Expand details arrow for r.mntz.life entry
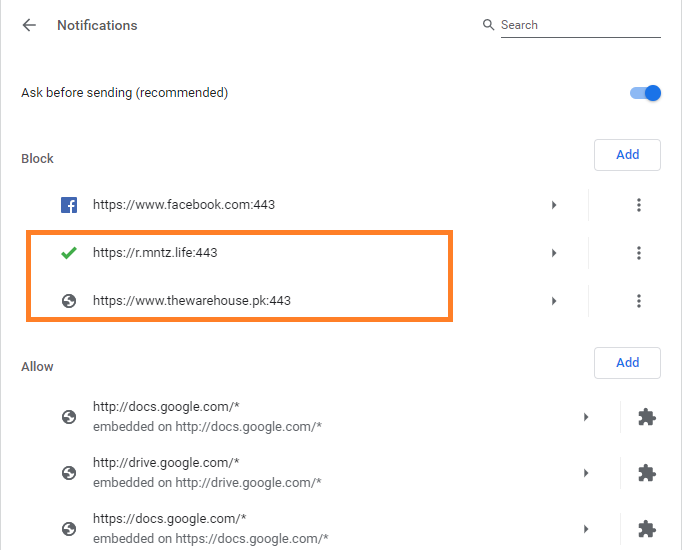 tap(554, 253)
